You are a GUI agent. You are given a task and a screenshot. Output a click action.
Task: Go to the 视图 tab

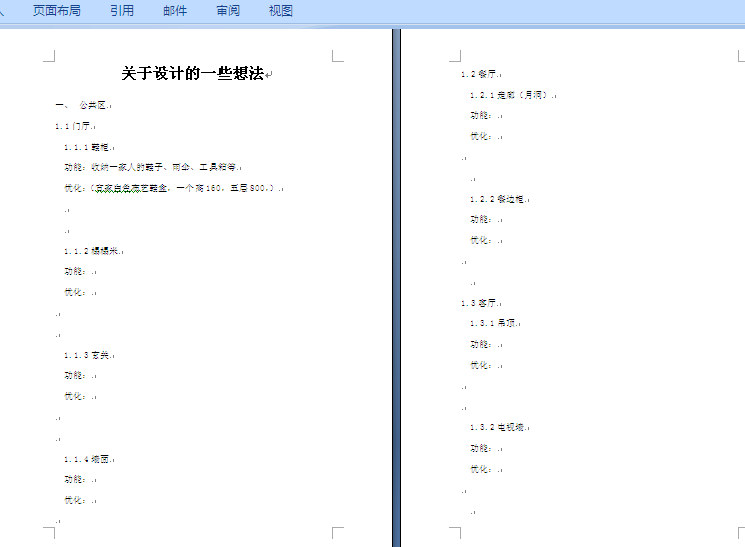pyautogui.click(x=281, y=11)
